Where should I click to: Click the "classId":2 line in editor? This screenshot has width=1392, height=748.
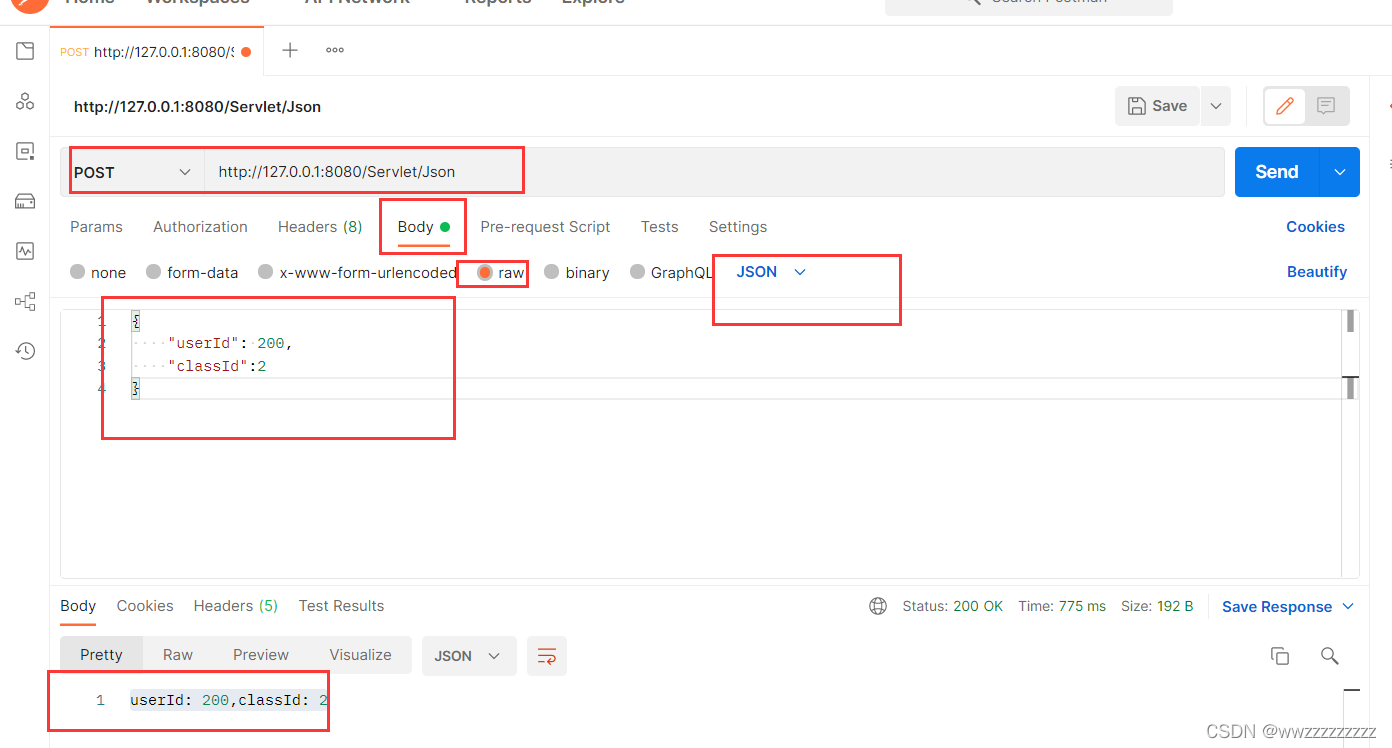[x=217, y=367]
